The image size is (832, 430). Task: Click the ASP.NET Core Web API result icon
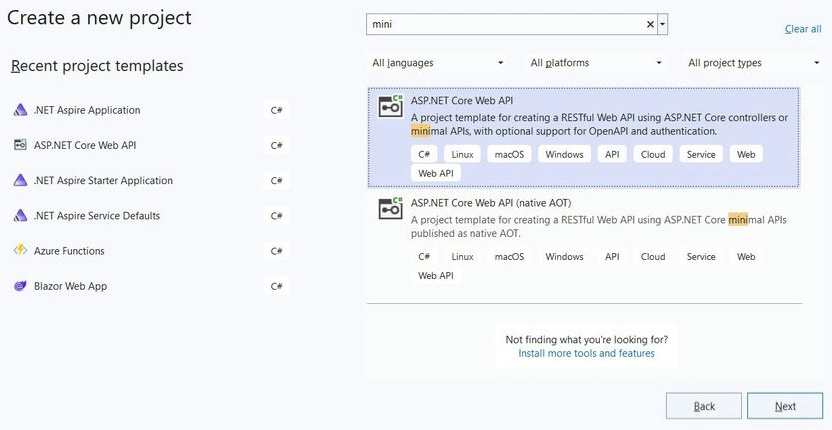[391, 106]
